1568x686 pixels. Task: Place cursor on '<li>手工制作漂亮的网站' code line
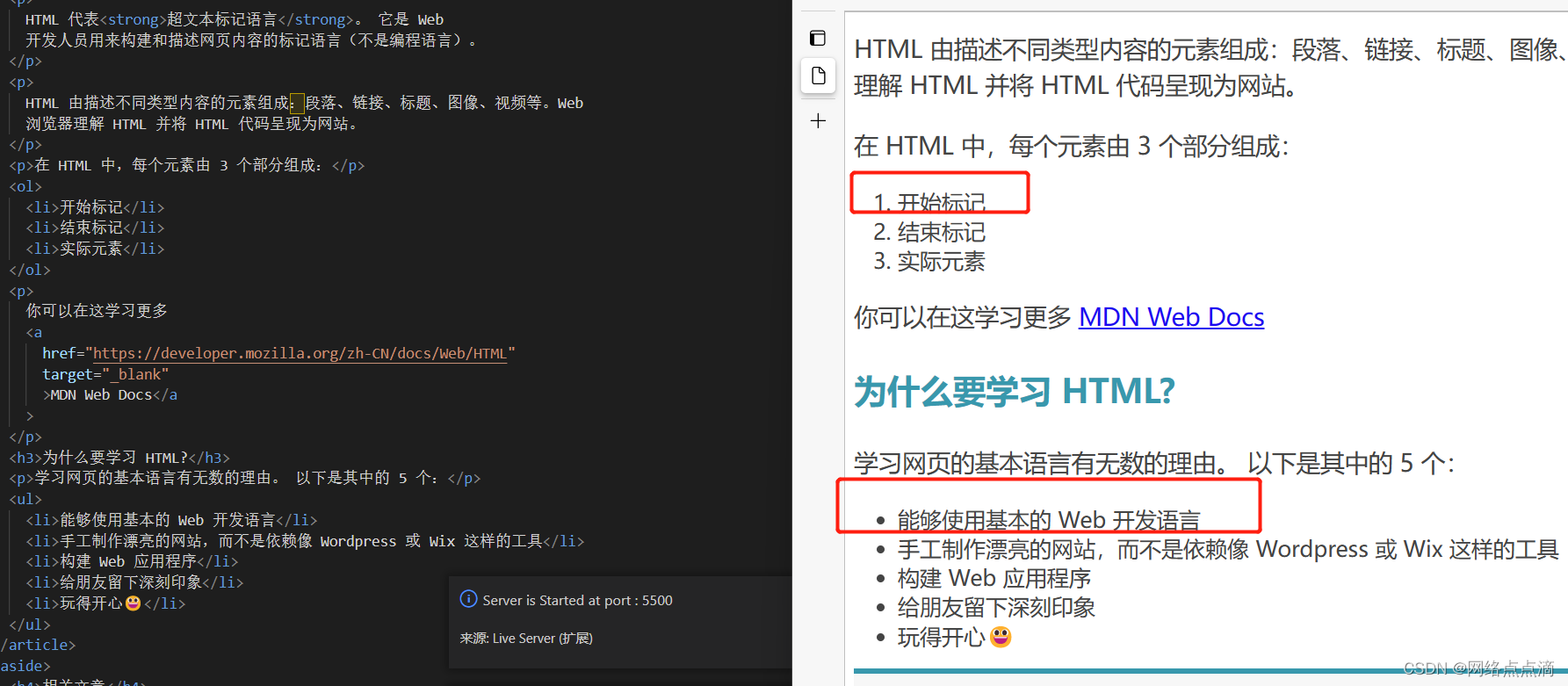coord(305,541)
